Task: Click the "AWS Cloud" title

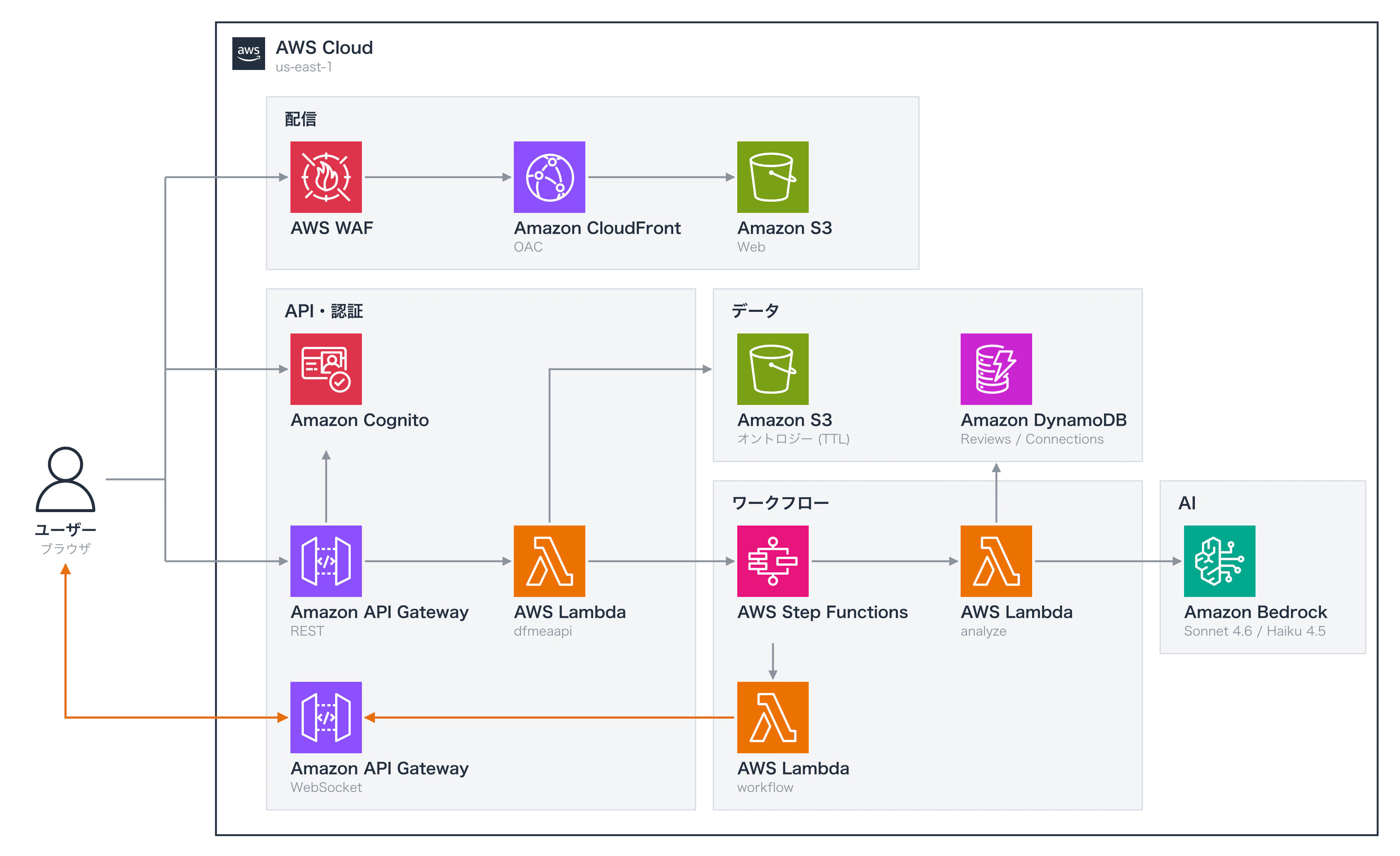Action: coord(324,48)
